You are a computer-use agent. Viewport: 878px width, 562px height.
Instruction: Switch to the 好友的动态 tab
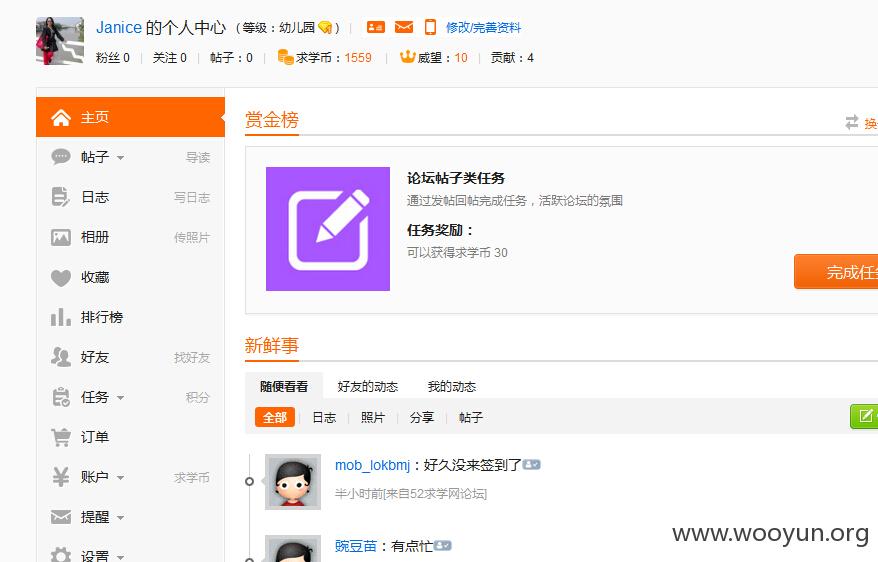(367, 387)
